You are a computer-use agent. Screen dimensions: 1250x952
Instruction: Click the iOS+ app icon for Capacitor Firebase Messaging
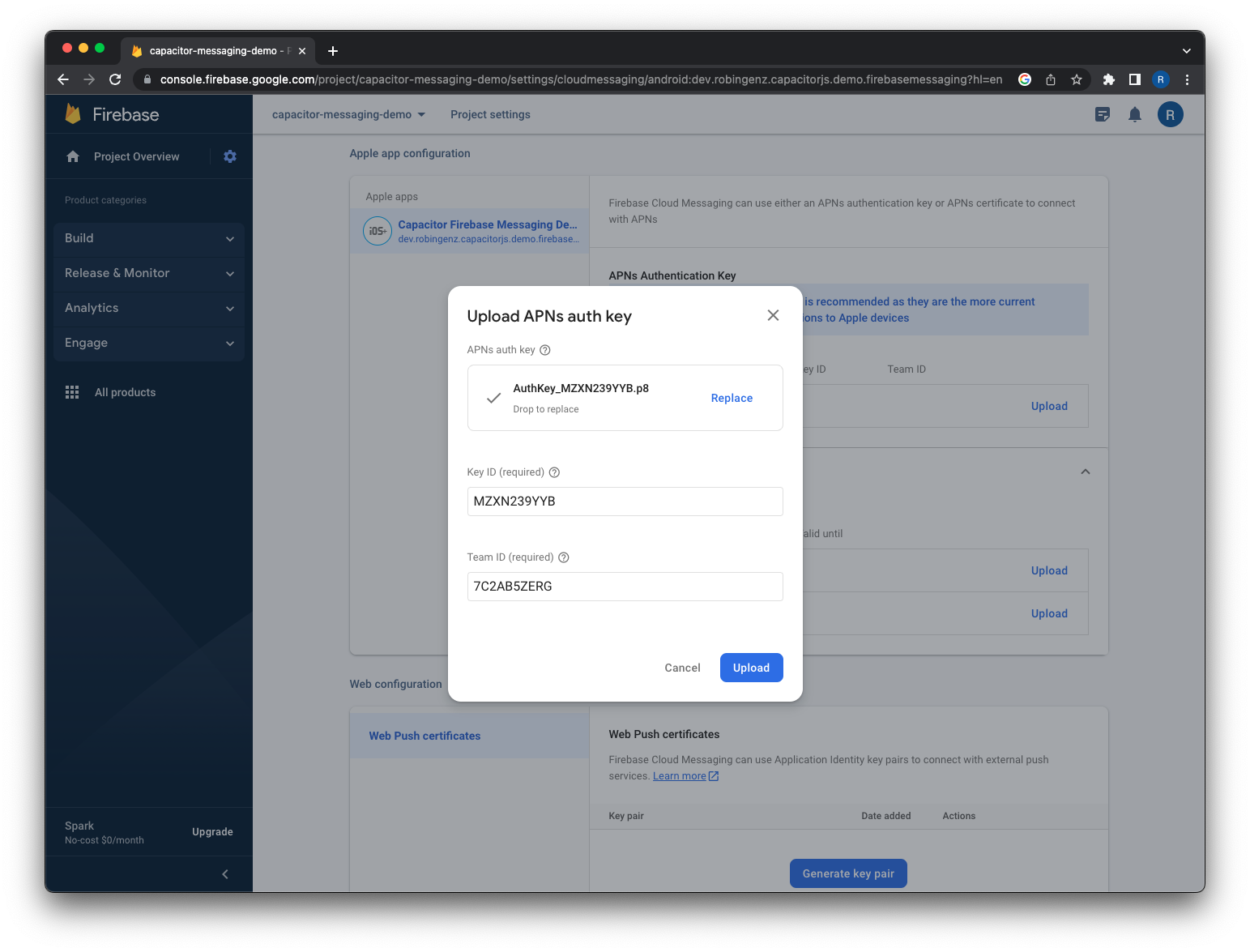coord(377,230)
